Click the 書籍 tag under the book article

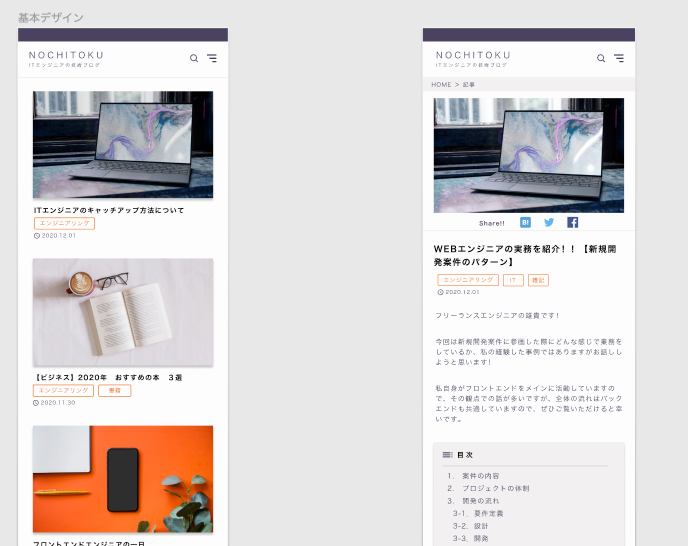[x=115, y=391]
